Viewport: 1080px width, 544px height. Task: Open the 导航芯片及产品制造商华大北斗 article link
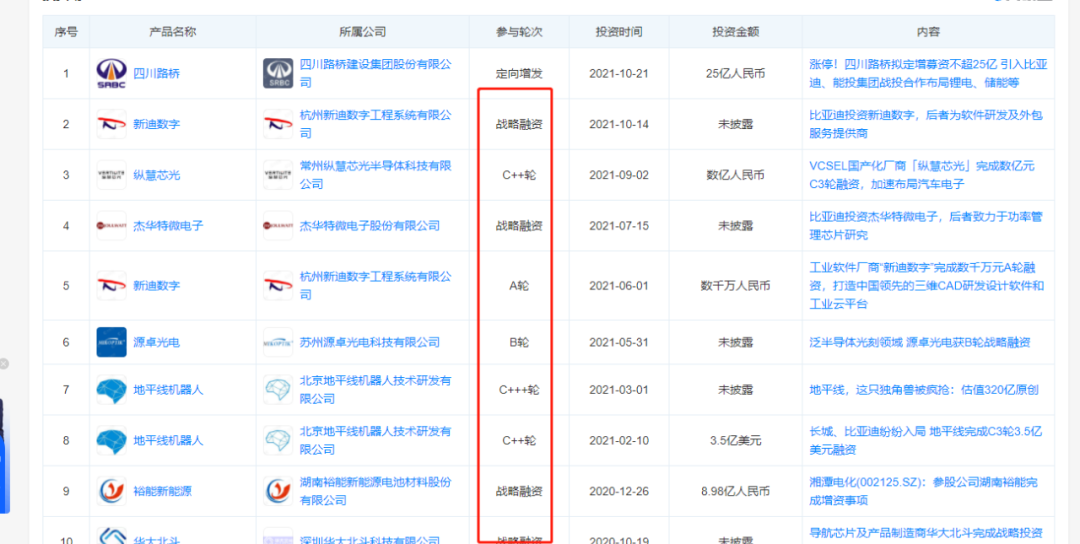[x=926, y=533]
